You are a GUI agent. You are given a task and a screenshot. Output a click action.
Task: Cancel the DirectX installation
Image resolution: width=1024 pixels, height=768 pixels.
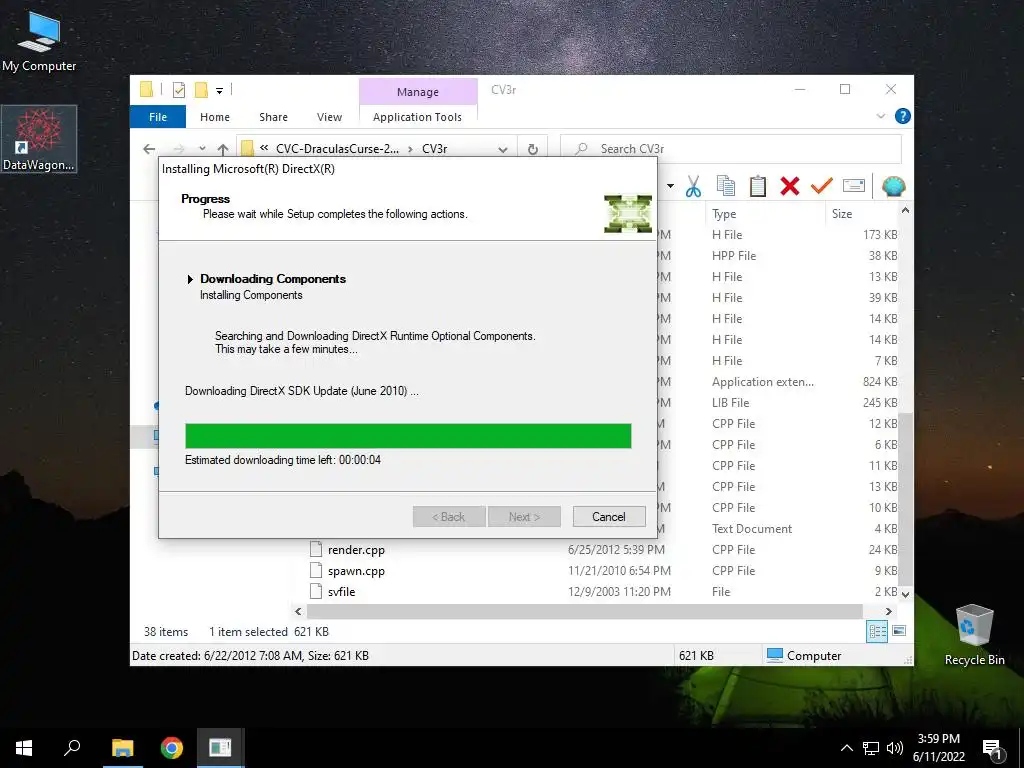click(609, 517)
